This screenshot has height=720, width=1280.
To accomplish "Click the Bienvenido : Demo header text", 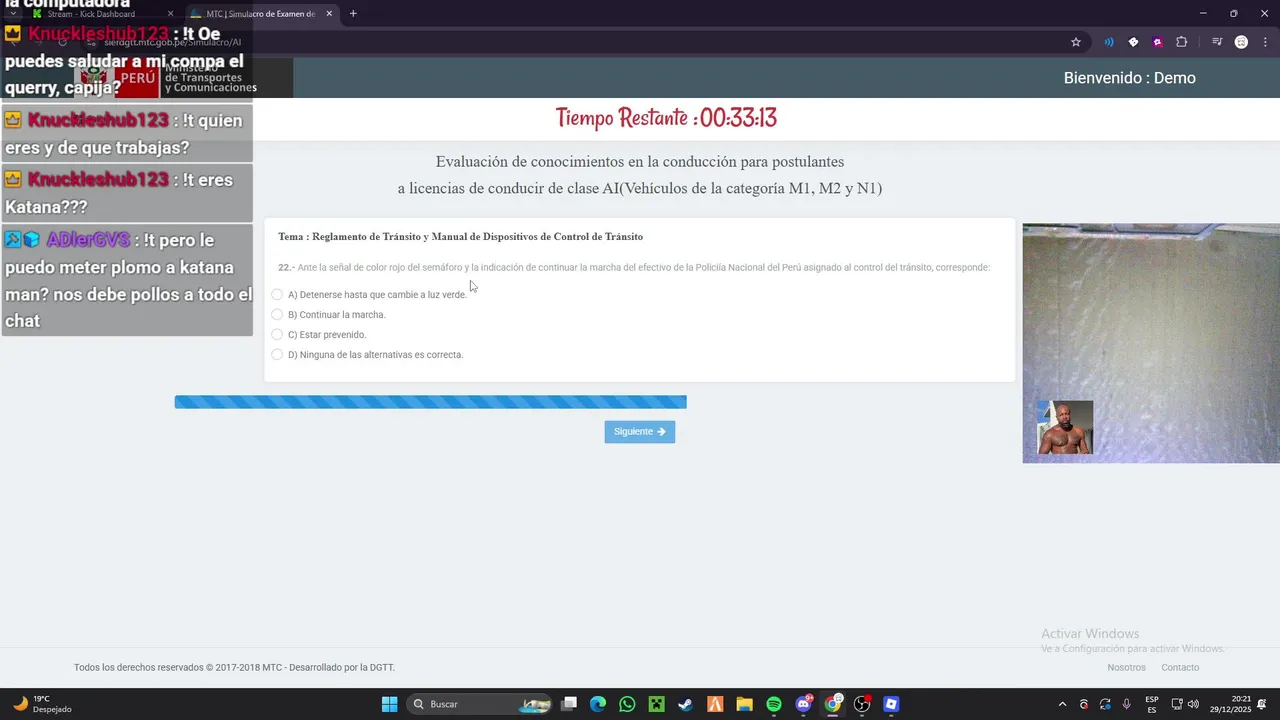I will 1129,78.
